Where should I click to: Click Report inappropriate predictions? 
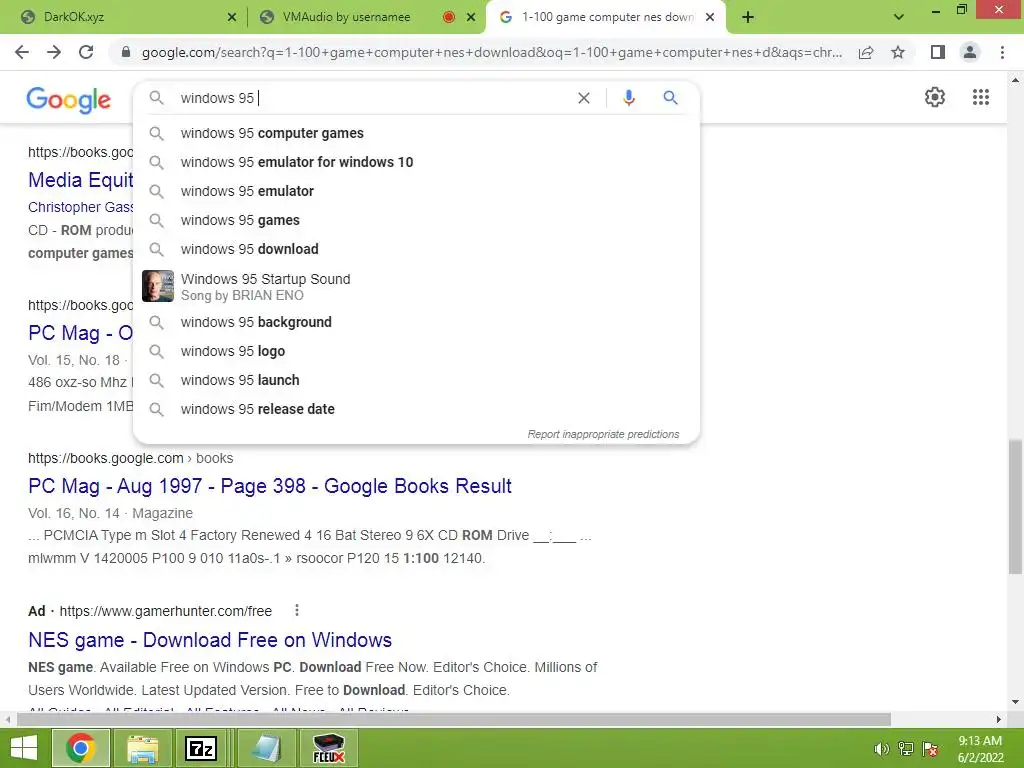[x=603, y=434]
